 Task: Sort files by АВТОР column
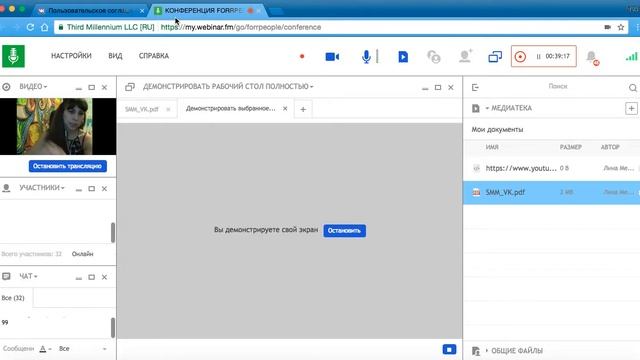click(x=610, y=147)
